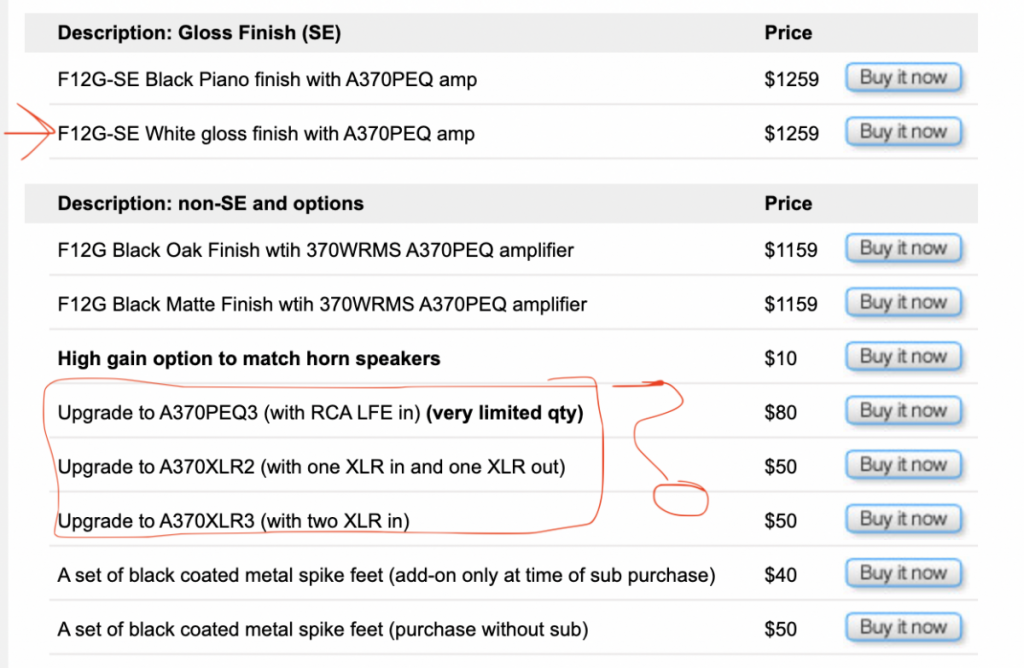Buy the A370XLR3 two XLR in upgrade
This screenshot has height=668, width=1024.
click(x=903, y=520)
